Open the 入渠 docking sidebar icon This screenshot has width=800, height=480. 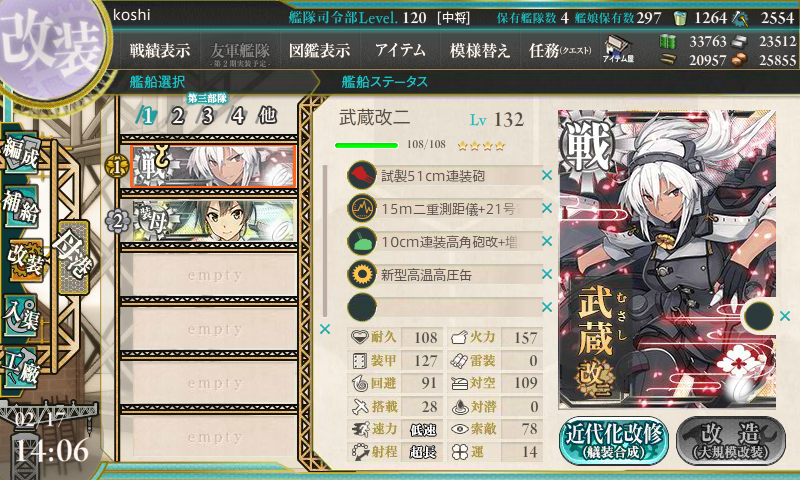[x=20, y=316]
